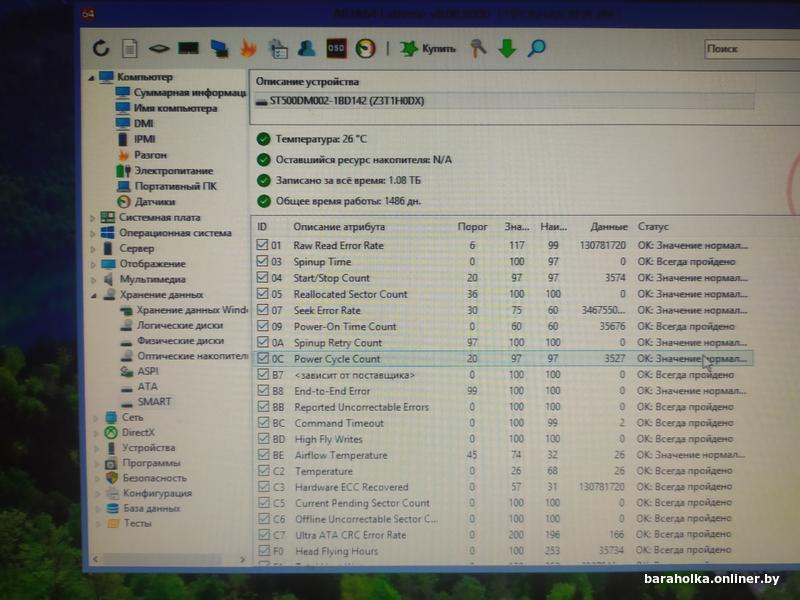Open the Report page icon
The width and height of the screenshot is (800, 600).
[x=130, y=48]
